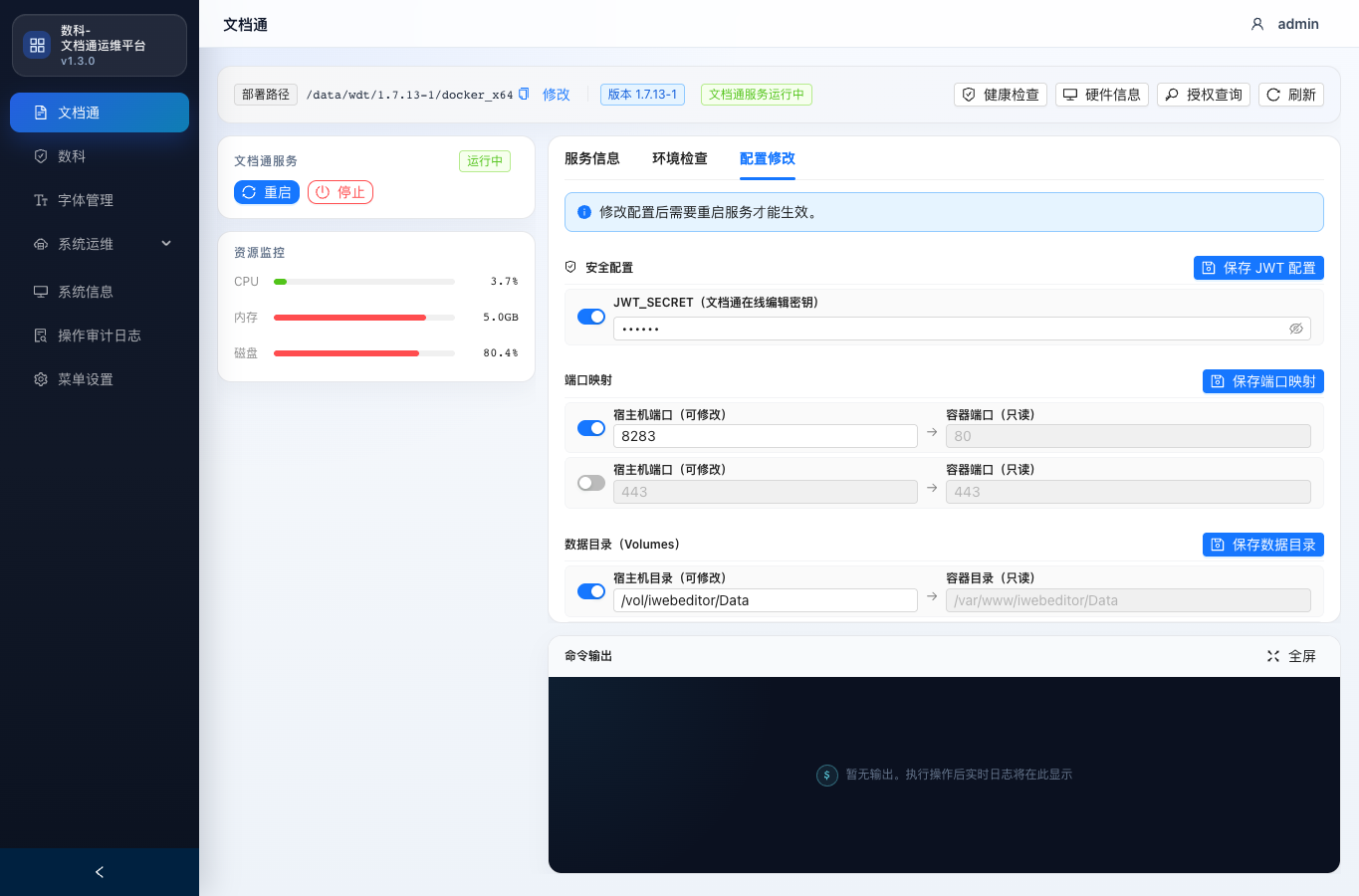Click 保存 JWT 配置 button
Viewport: 1359px width, 896px height.
click(x=1258, y=268)
